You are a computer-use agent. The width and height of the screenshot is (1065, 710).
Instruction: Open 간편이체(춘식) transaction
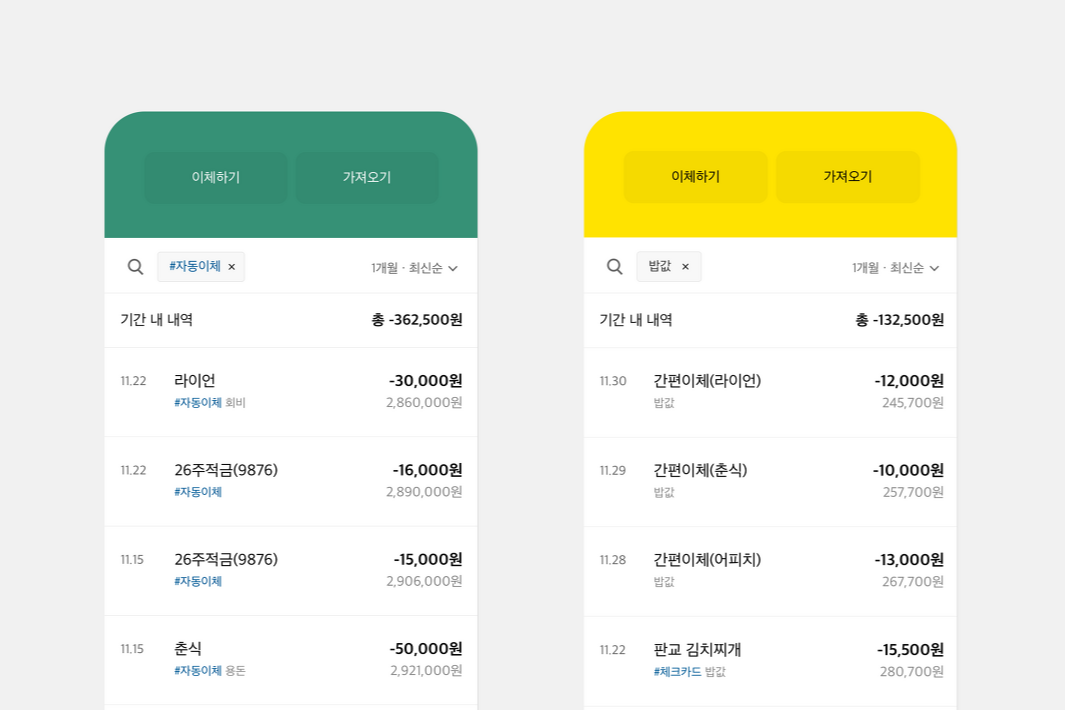(770, 482)
